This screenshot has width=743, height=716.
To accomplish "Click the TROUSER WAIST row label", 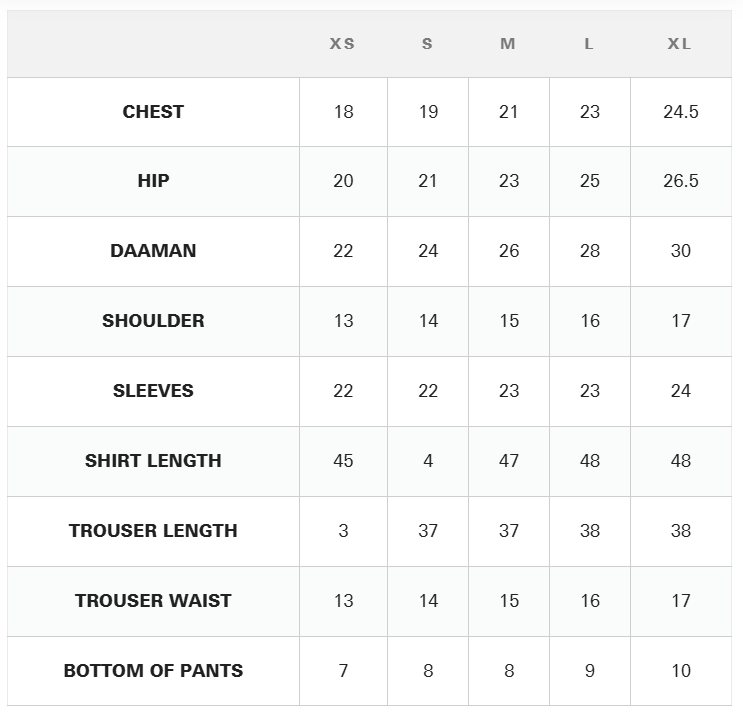I will 153,601.
